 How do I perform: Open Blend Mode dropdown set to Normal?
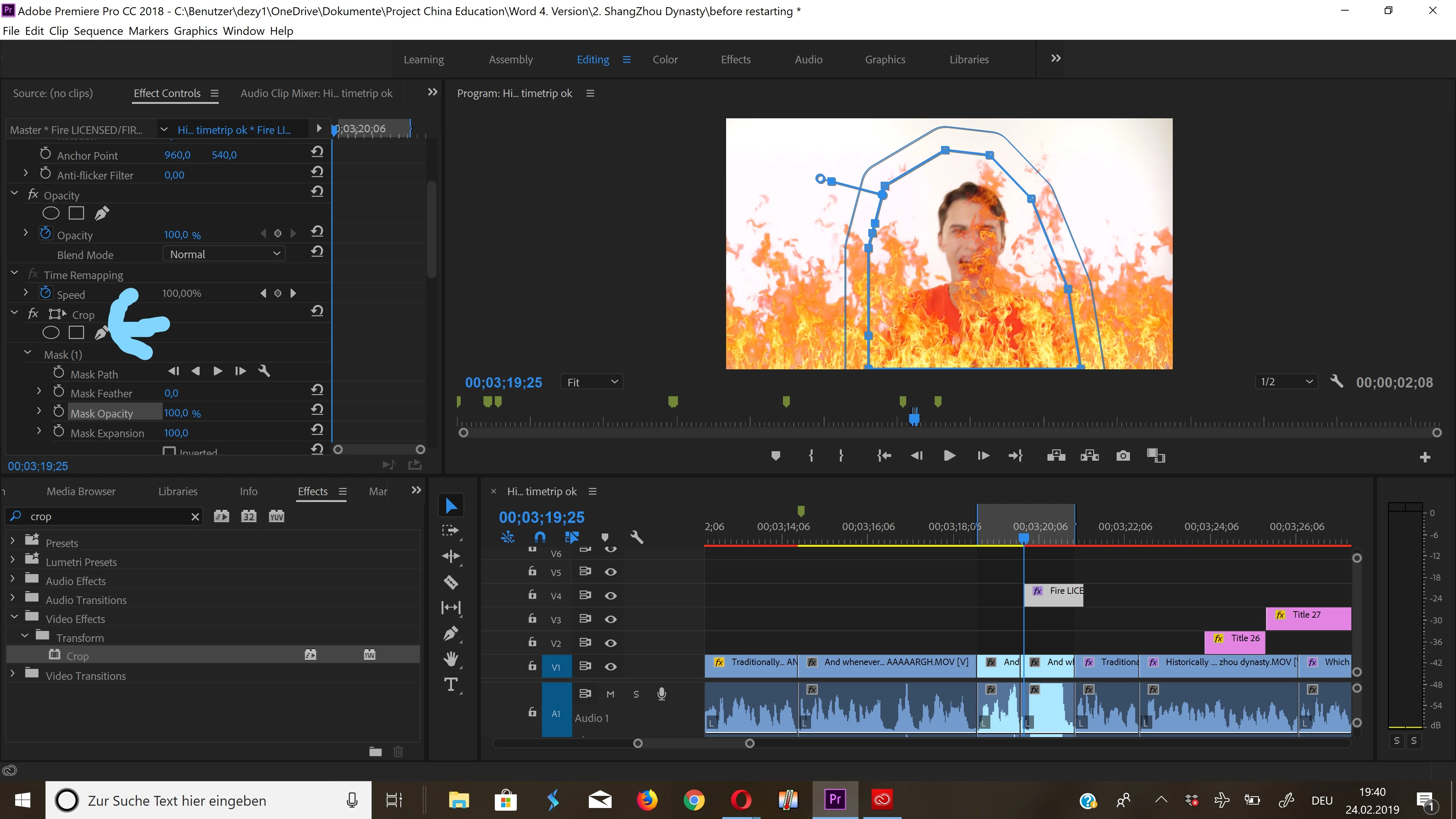tap(224, 254)
